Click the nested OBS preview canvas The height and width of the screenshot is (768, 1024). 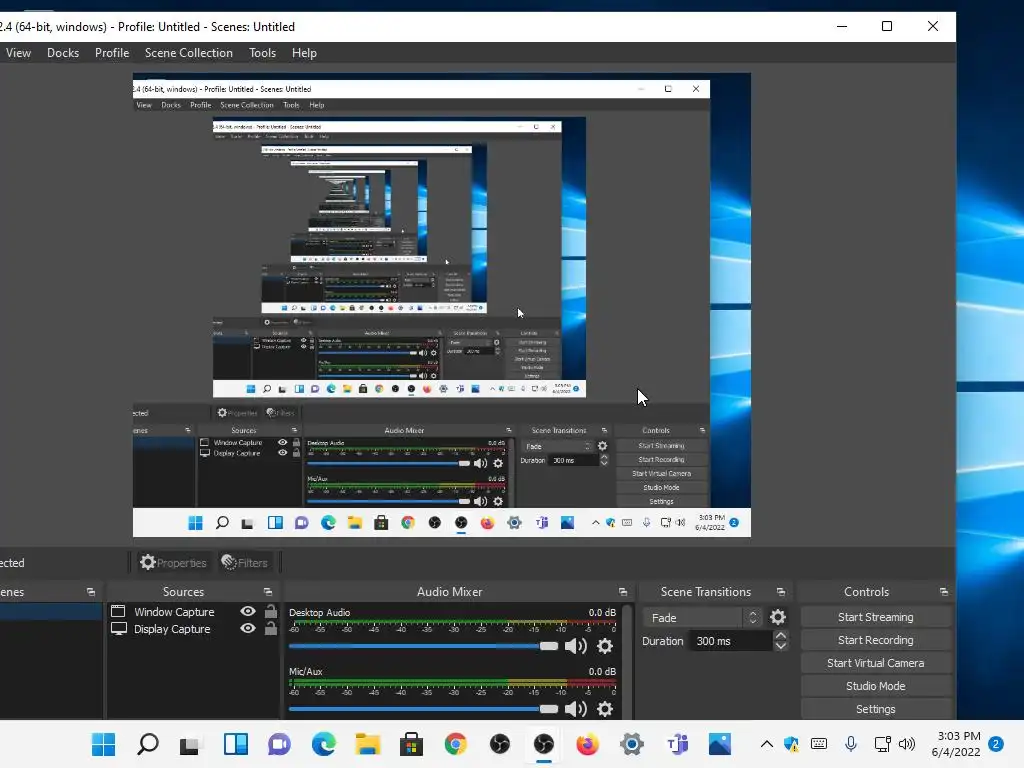(x=441, y=305)
